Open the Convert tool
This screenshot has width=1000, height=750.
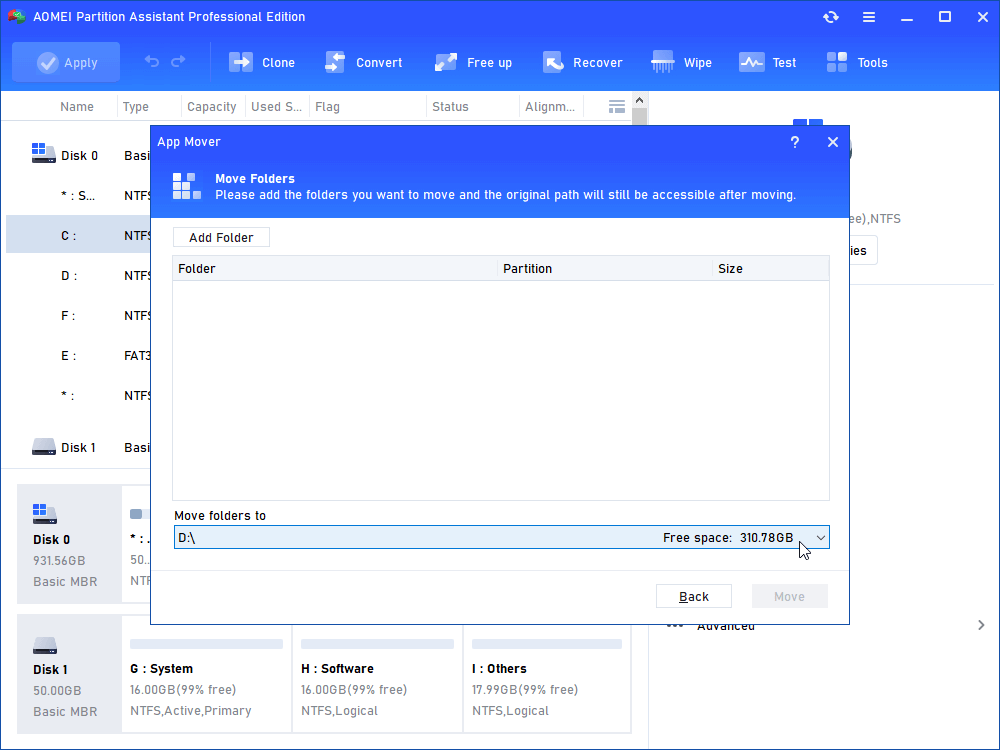click(363, 62)
